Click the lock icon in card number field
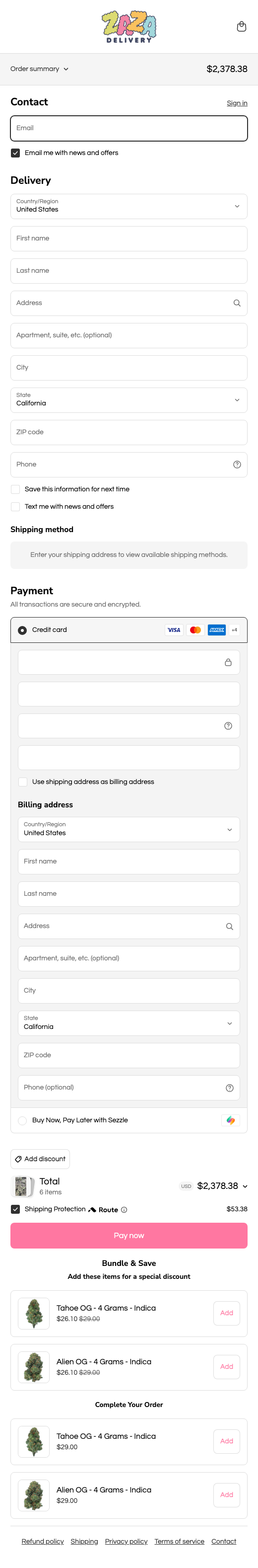This screenshot has width=258, height=1568. [228, 662]
